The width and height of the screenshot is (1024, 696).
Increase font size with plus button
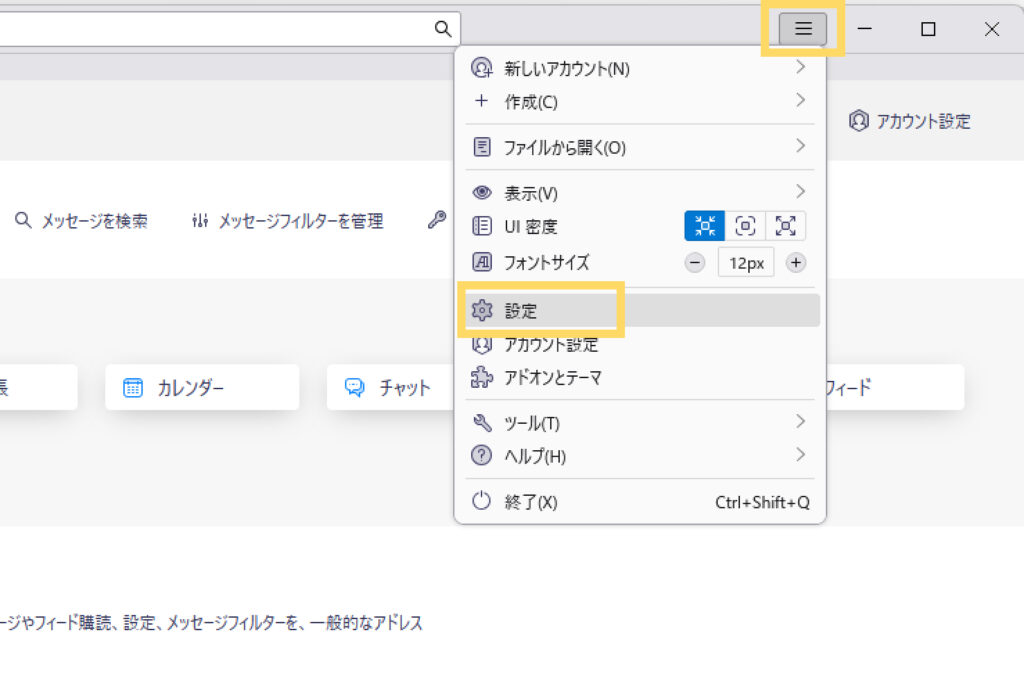click(796, 263)
